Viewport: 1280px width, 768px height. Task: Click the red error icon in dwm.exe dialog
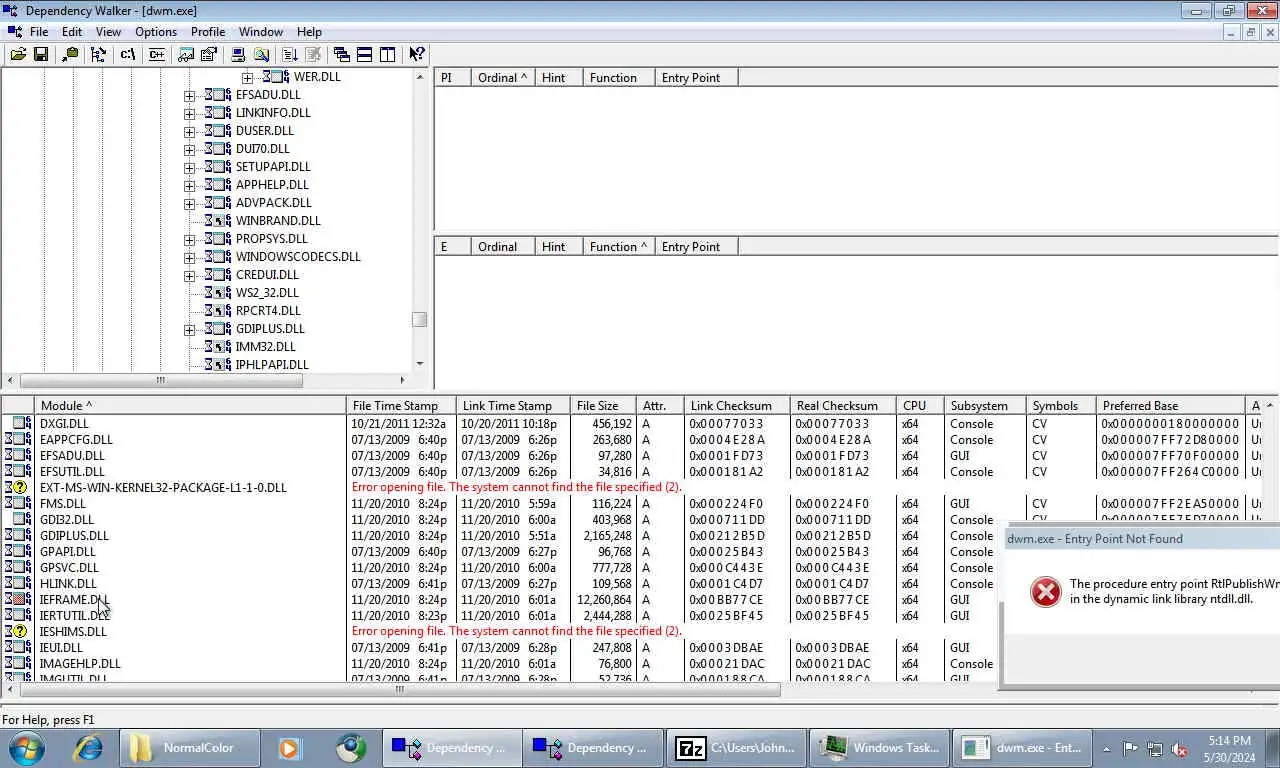1045,592
